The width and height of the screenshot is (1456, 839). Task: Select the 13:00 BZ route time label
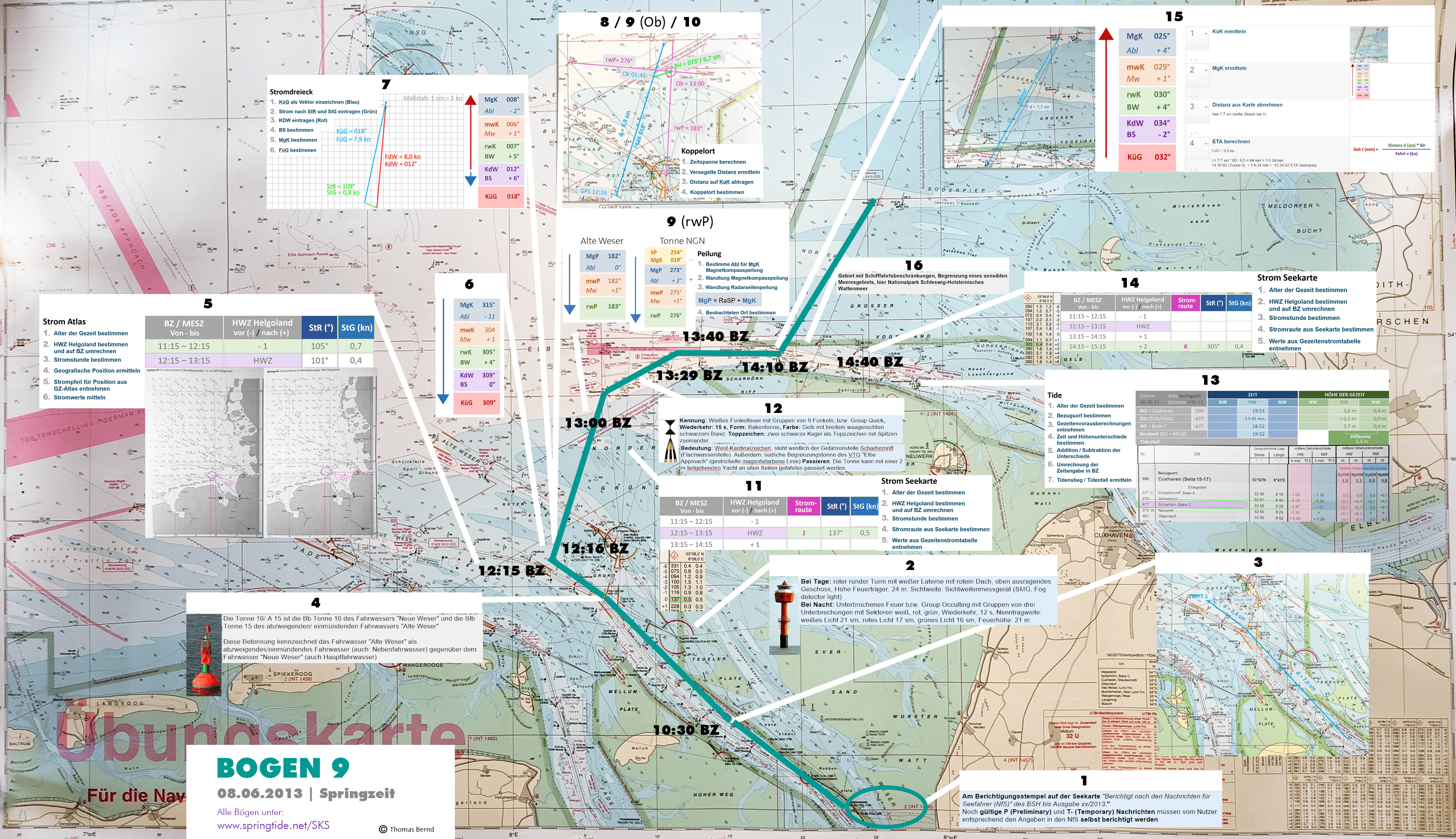point(598,422)
